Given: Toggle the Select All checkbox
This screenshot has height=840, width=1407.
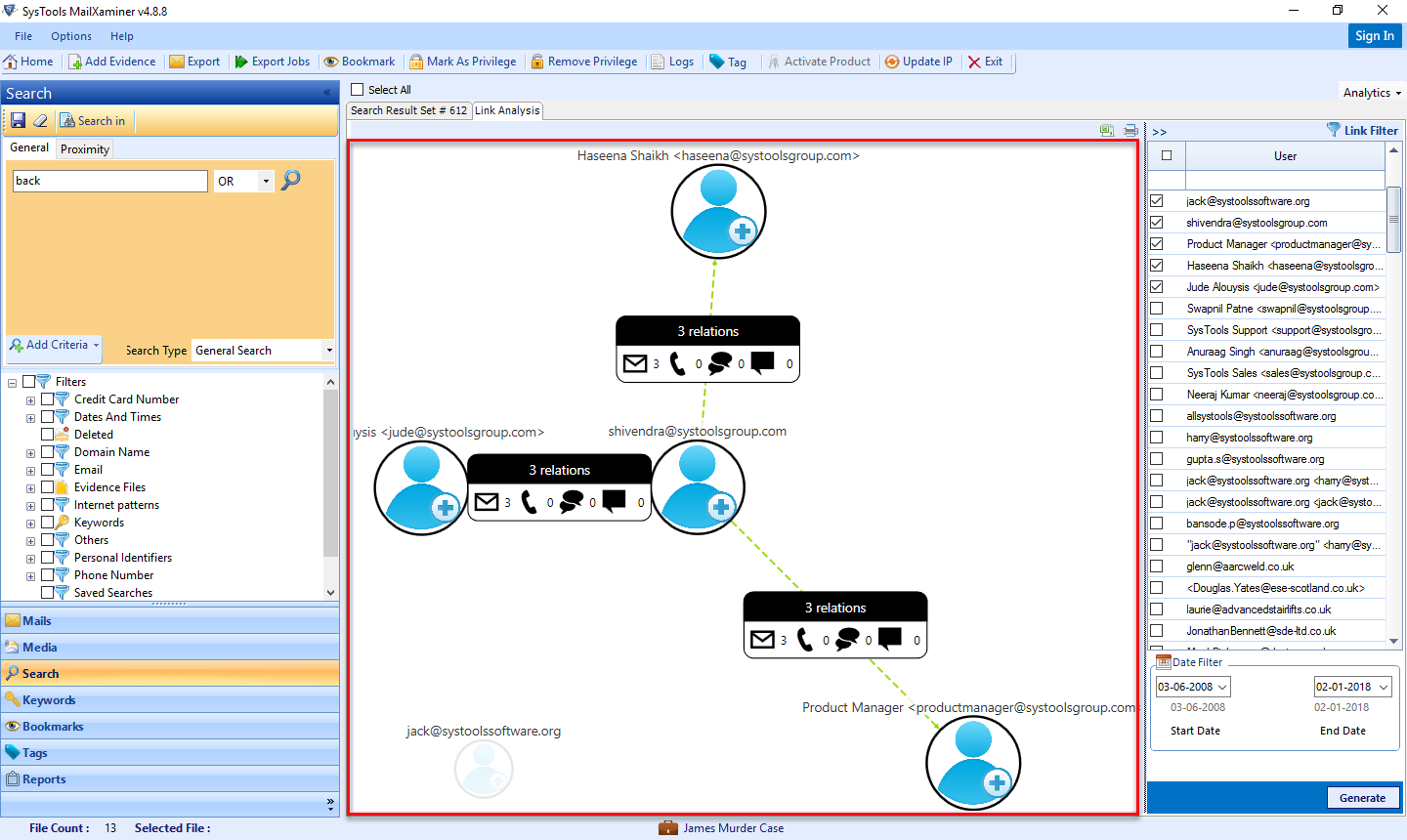Looking at the screenshot, I should pyautogui.click(x=358, y=90).
